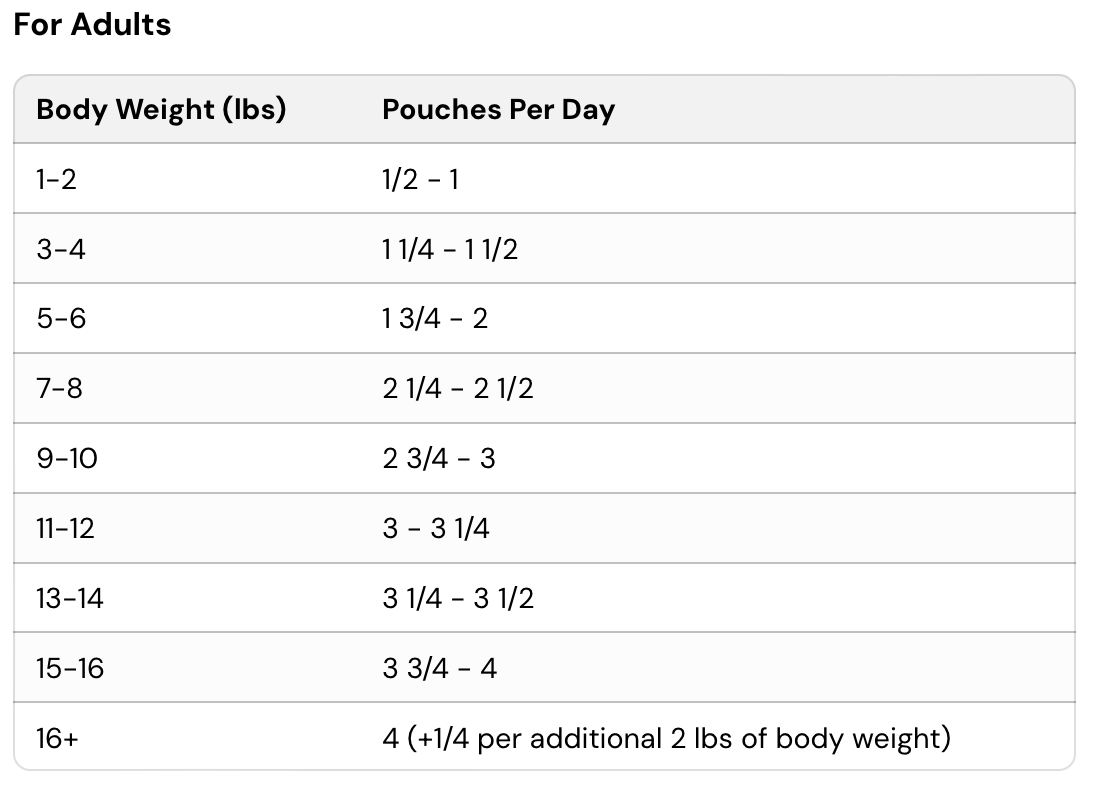Click the 'Pouches Per Day' column header
The height and width of the screenshot is (796, 1100).
(x=498, y=109)
